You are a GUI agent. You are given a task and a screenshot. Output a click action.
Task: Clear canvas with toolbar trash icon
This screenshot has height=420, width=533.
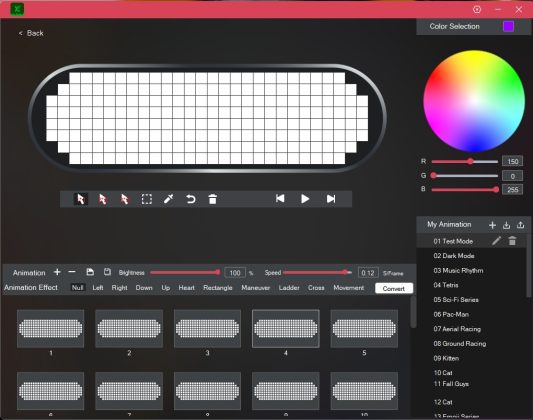point(212,199)
